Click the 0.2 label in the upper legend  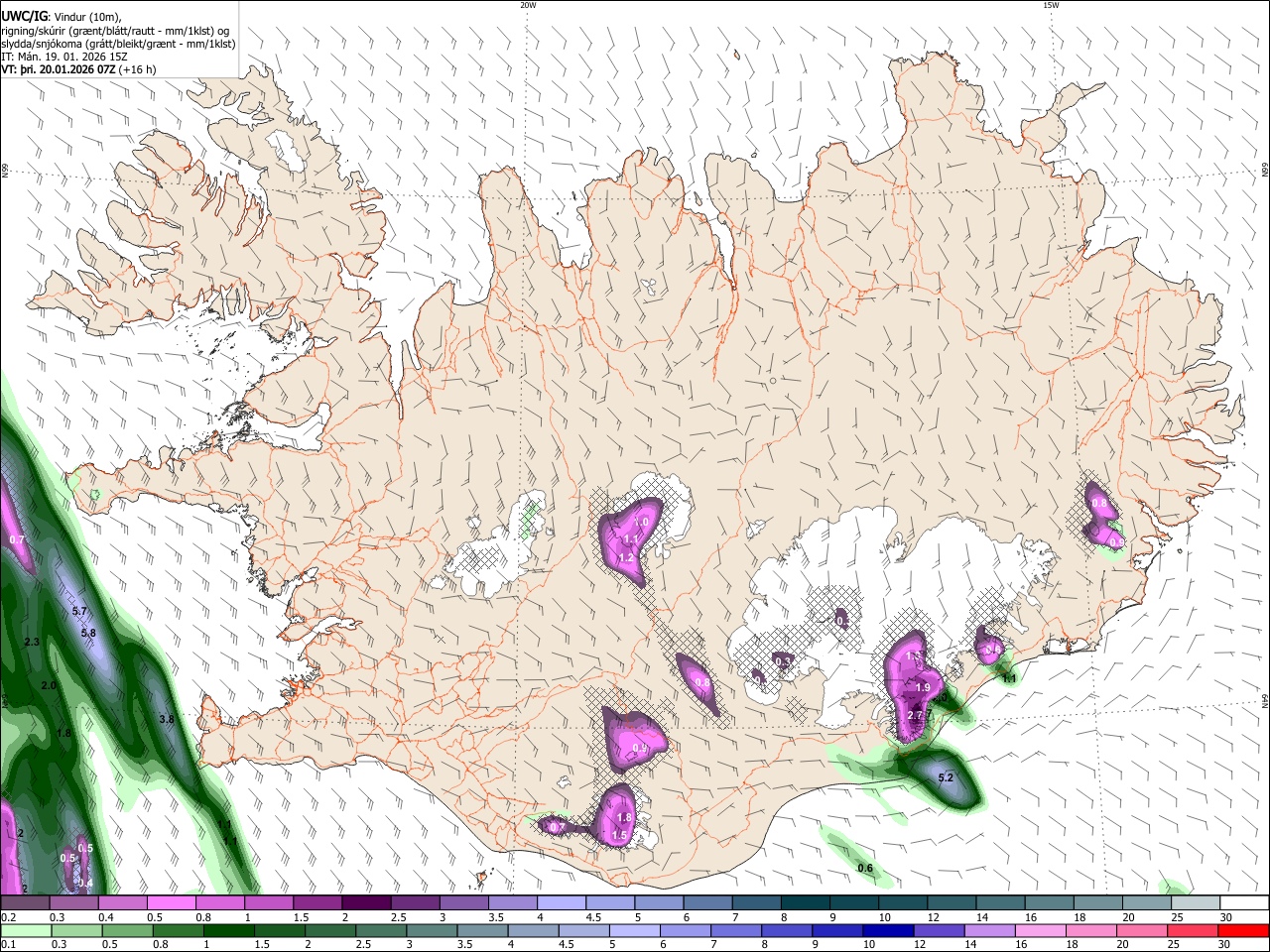(x=8, y=917)
